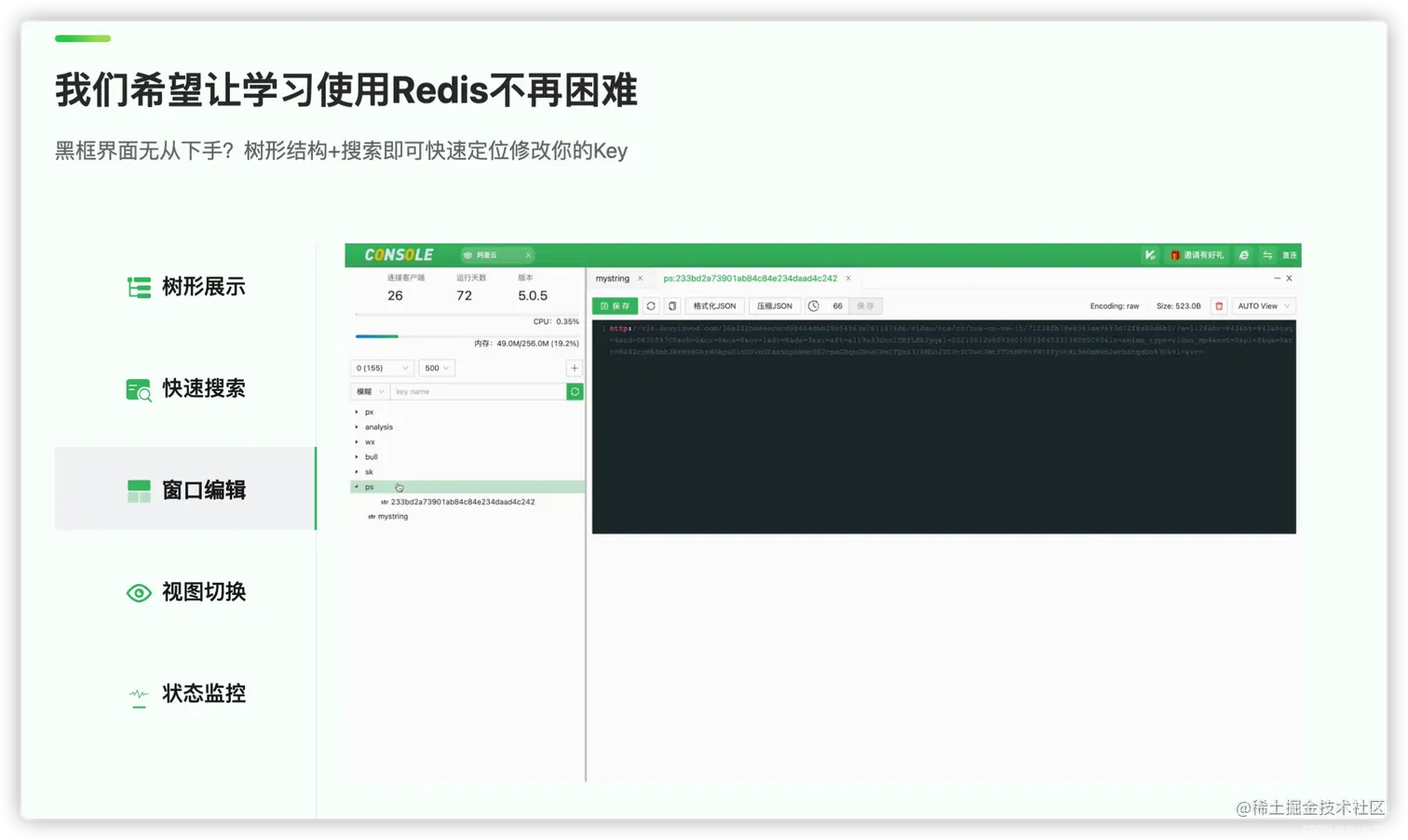This screenshot has height=840, width=1408.
Task: Open the database dropdown showing 0 (155)
Action: tap(382, 368)
